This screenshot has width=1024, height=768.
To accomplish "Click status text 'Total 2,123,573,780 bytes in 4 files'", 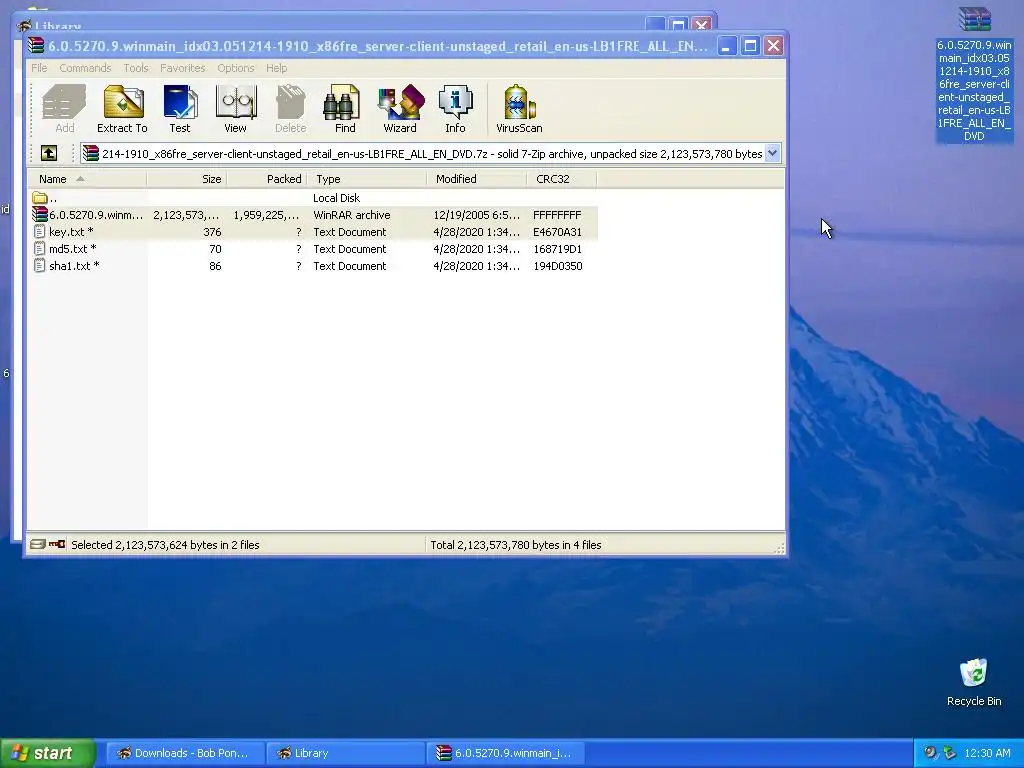I will (x=515, y=545).
